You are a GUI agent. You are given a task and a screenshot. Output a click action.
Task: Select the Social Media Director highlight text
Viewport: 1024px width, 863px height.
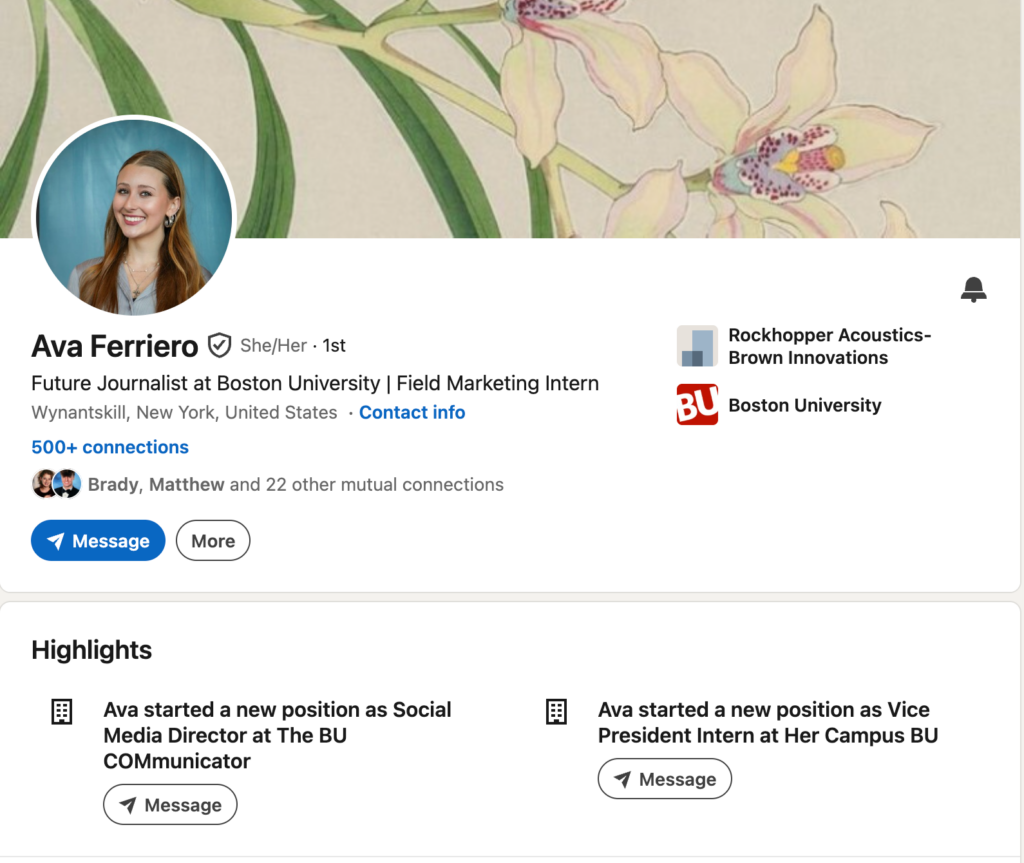coord(277,735)
